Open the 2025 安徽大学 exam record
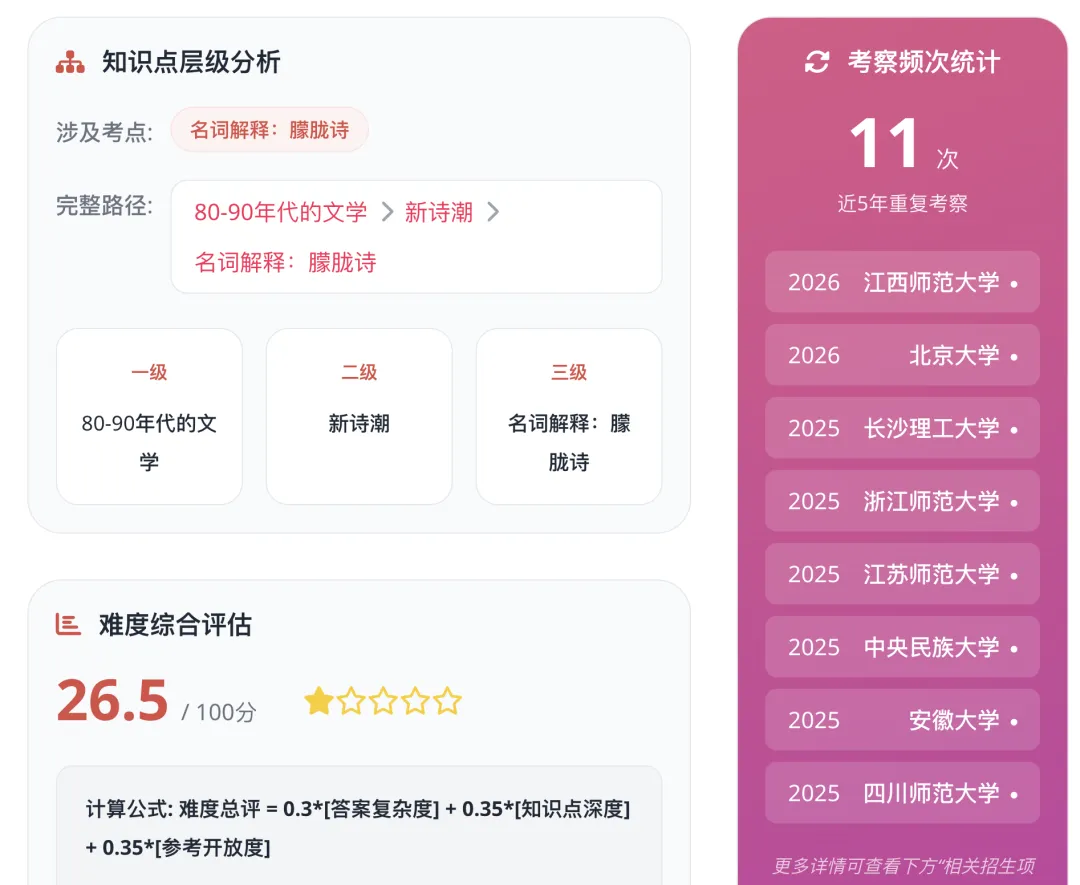Image resolution: width=1080 pixels, height=885 pixels. pyautogui.click(x=902, y=720)
